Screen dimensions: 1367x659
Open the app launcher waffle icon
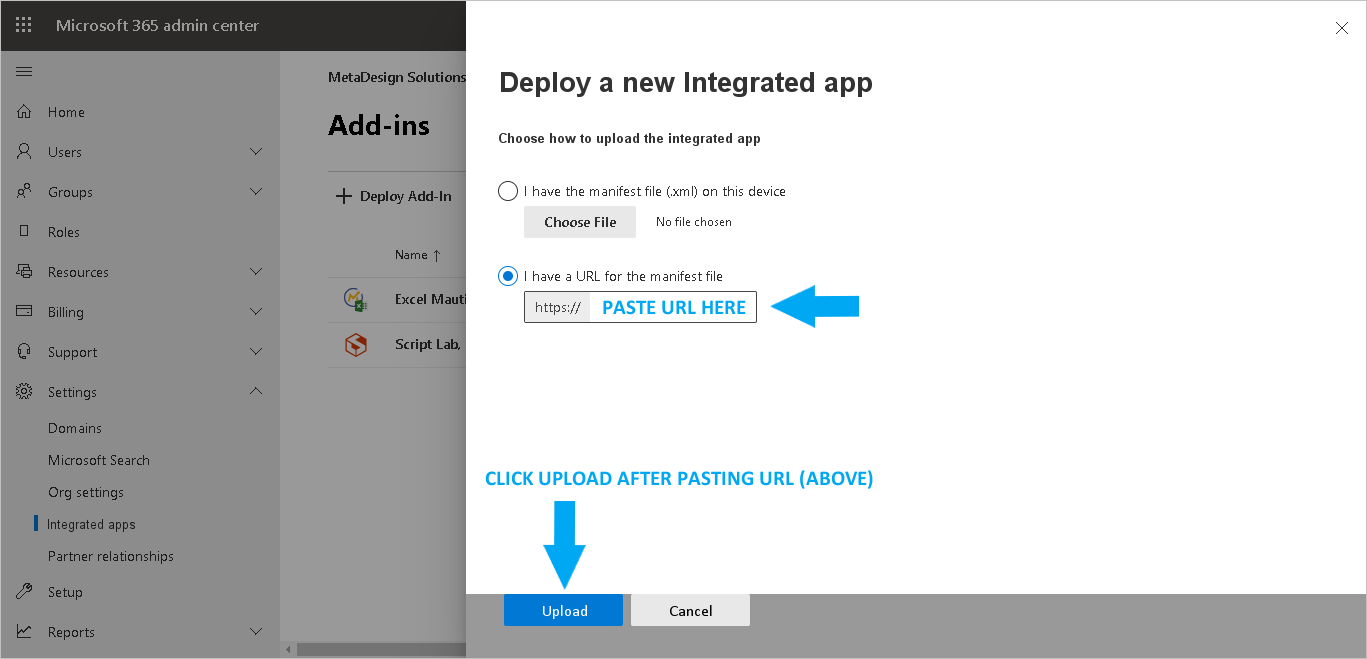[24, 25]
